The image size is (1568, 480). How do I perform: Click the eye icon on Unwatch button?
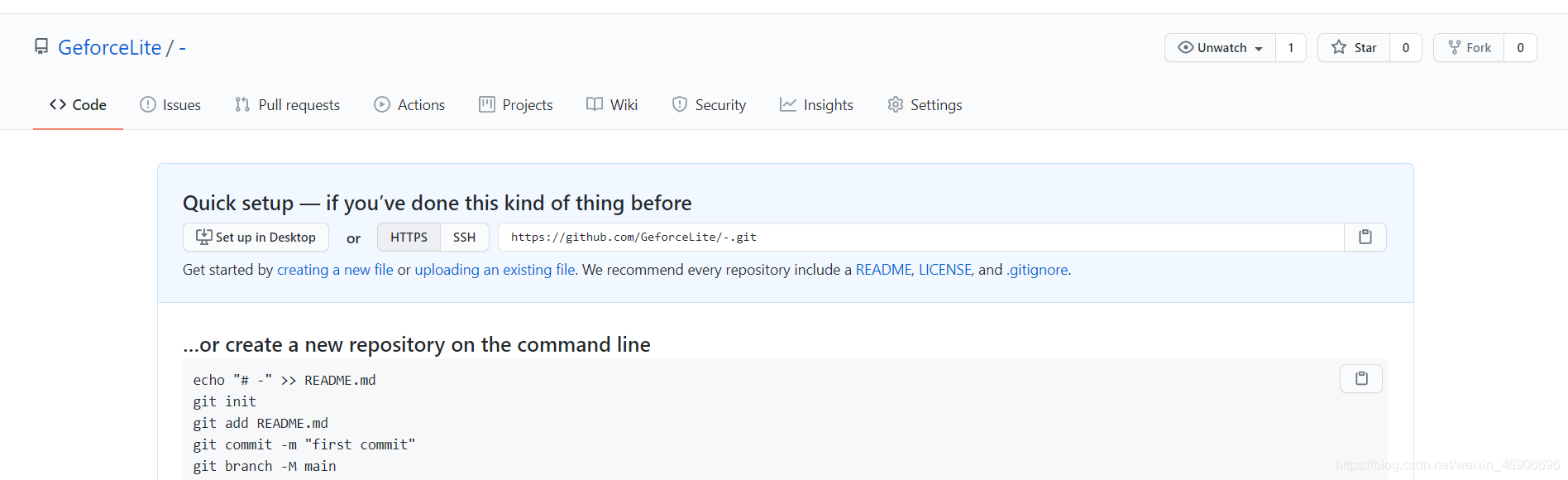[x=1186, y=47]
